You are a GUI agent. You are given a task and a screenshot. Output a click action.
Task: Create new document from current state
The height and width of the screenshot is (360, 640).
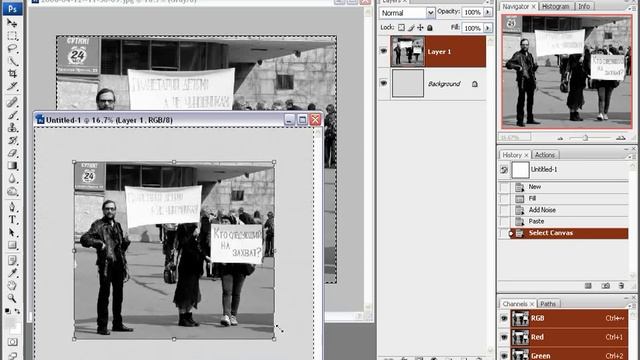tap(588, 286)
